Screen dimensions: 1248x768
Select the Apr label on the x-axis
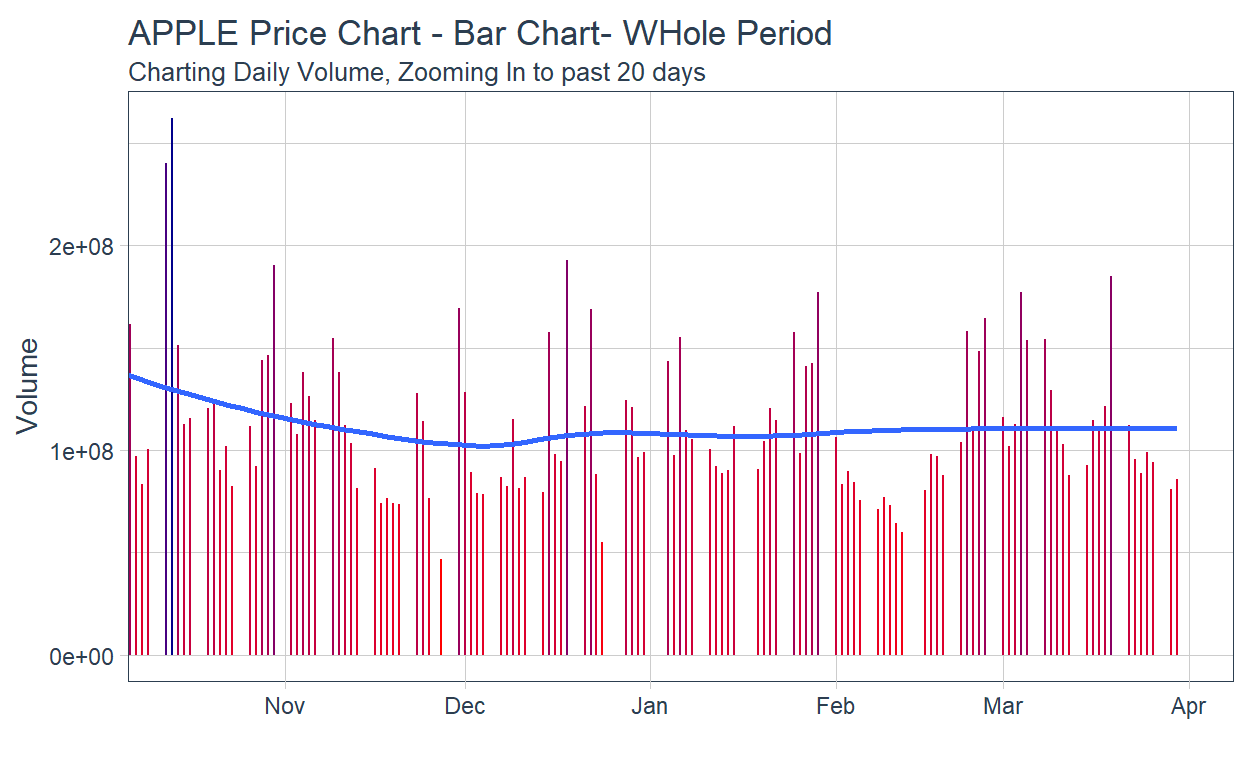[x=1188, y=707]
